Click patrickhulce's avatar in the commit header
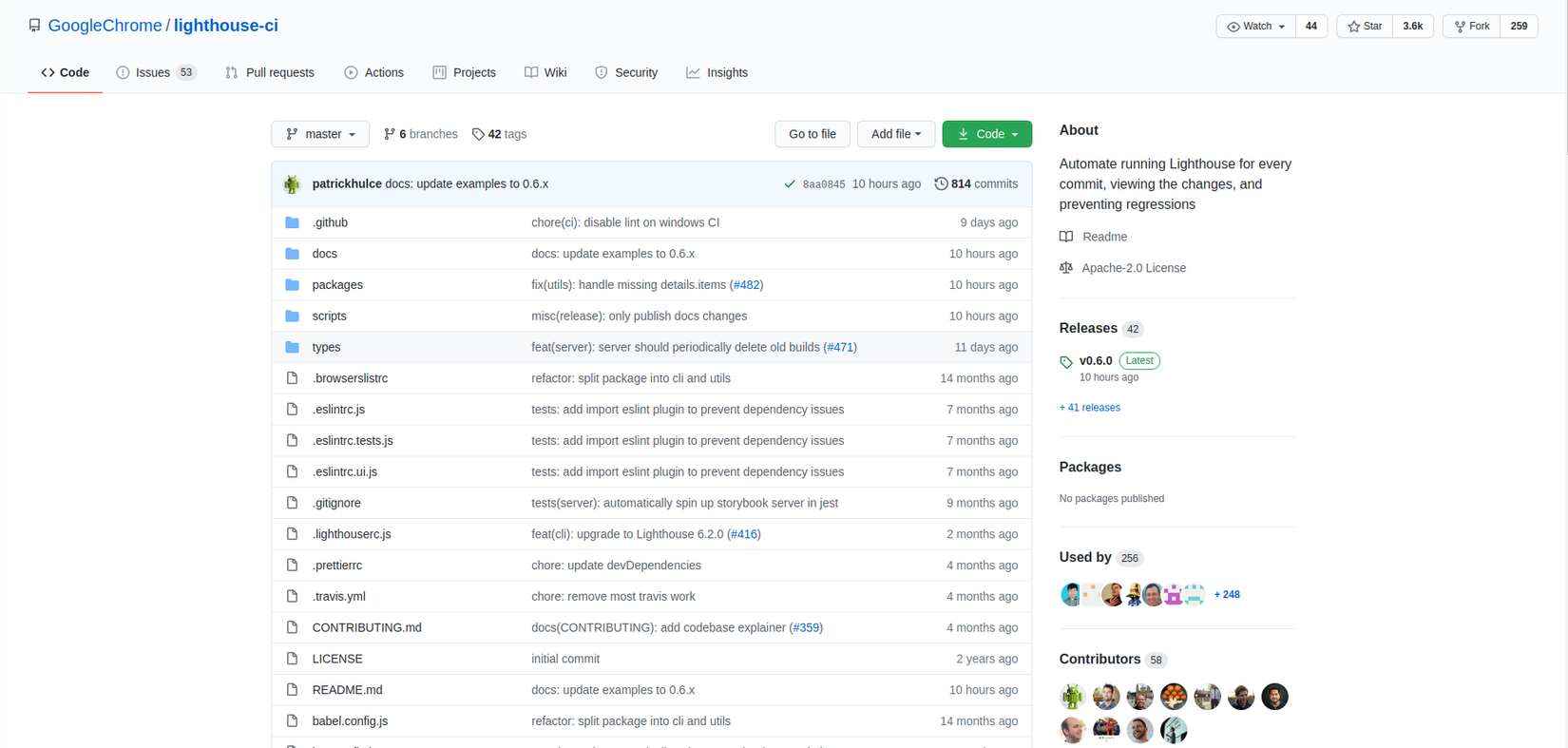1568x748 pixels. [x=292, y=184]
